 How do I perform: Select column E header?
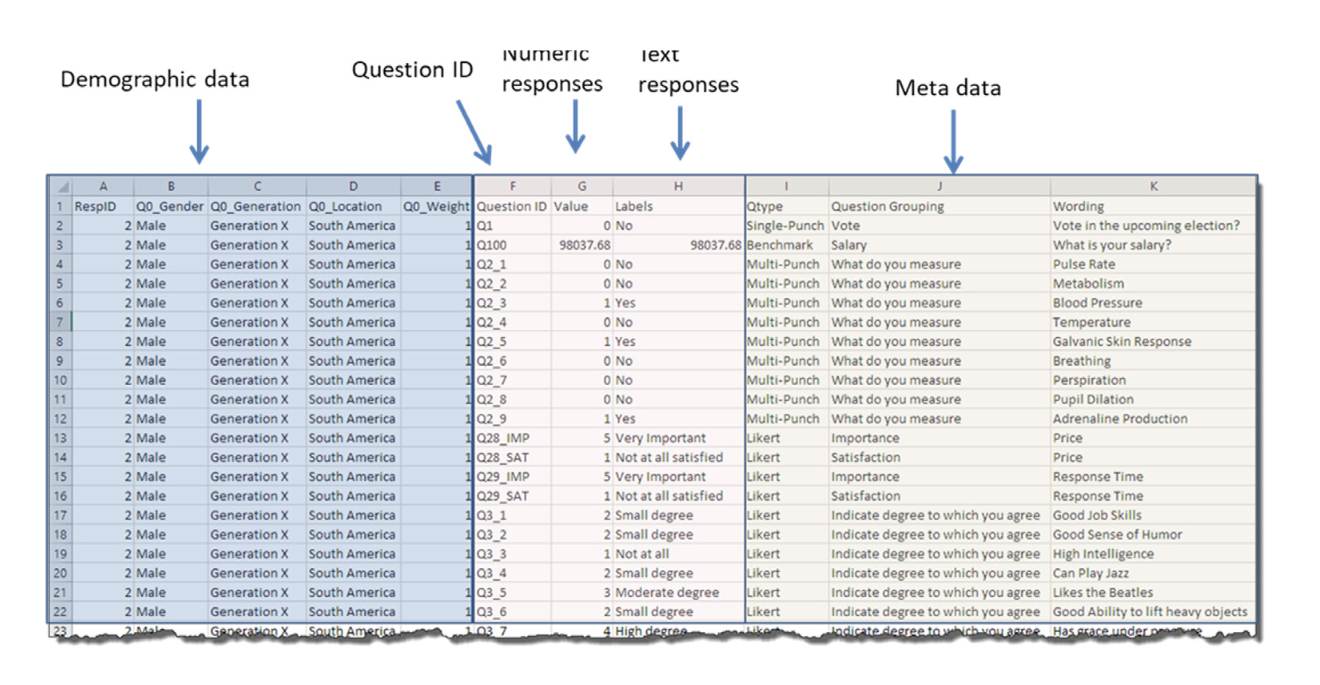pyautogui.click(x=437, y=187)
